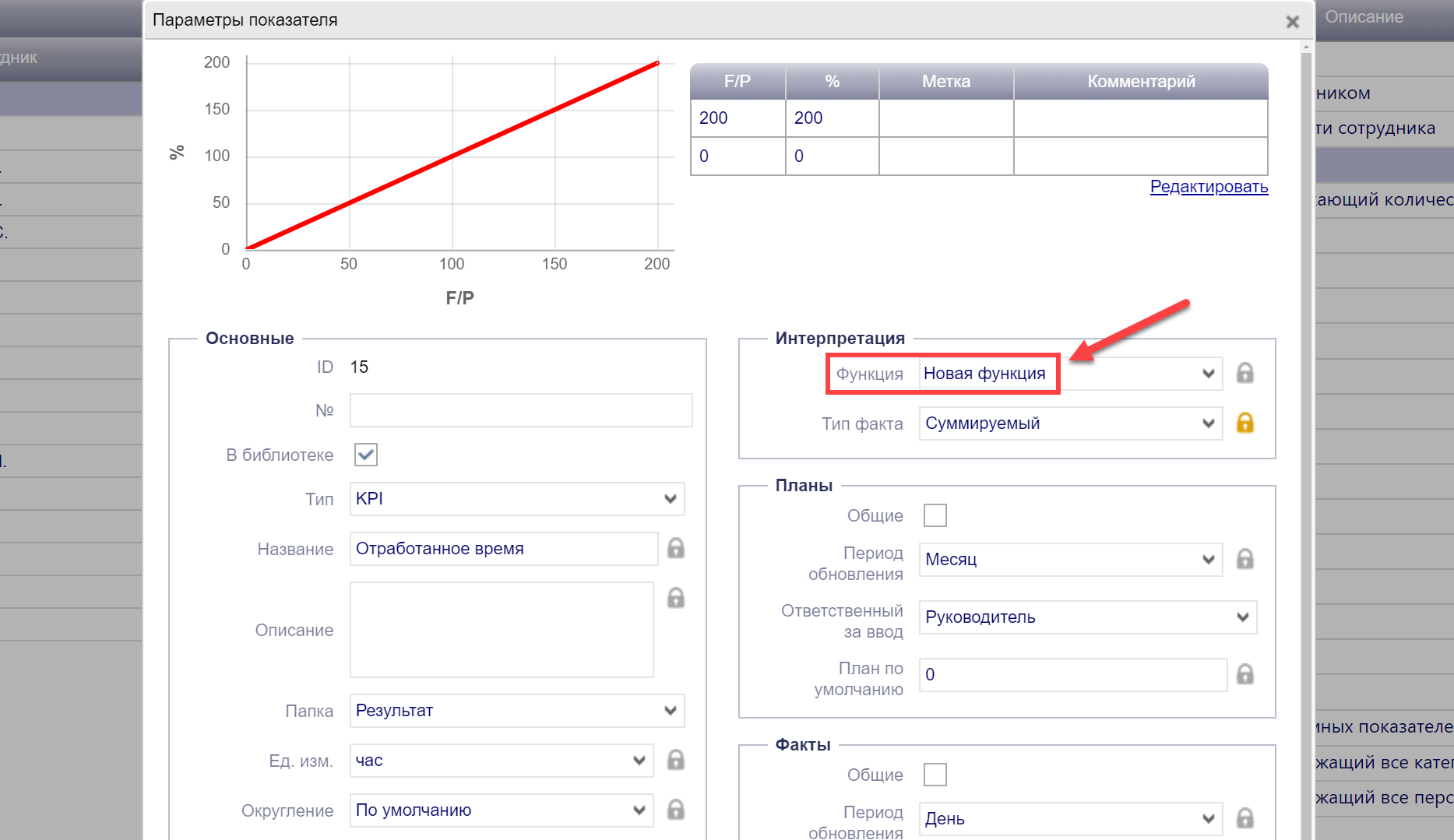Click the lock beside План по умолчанию
1454x840 pixels.
click(x=1245, y=674)
